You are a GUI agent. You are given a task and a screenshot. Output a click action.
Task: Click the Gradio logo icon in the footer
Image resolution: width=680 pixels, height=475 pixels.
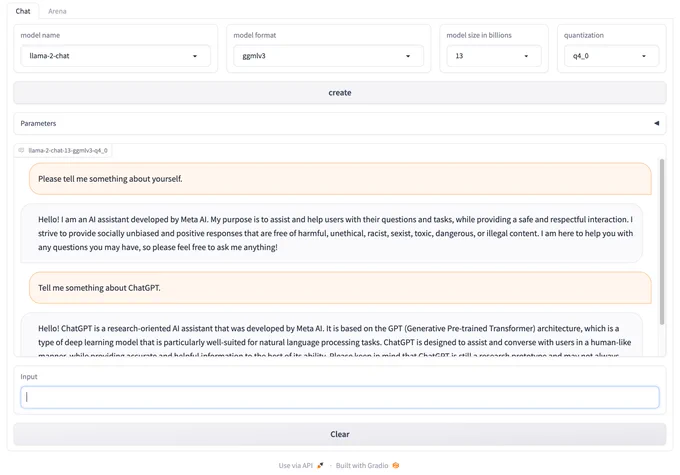pos(396,465)
